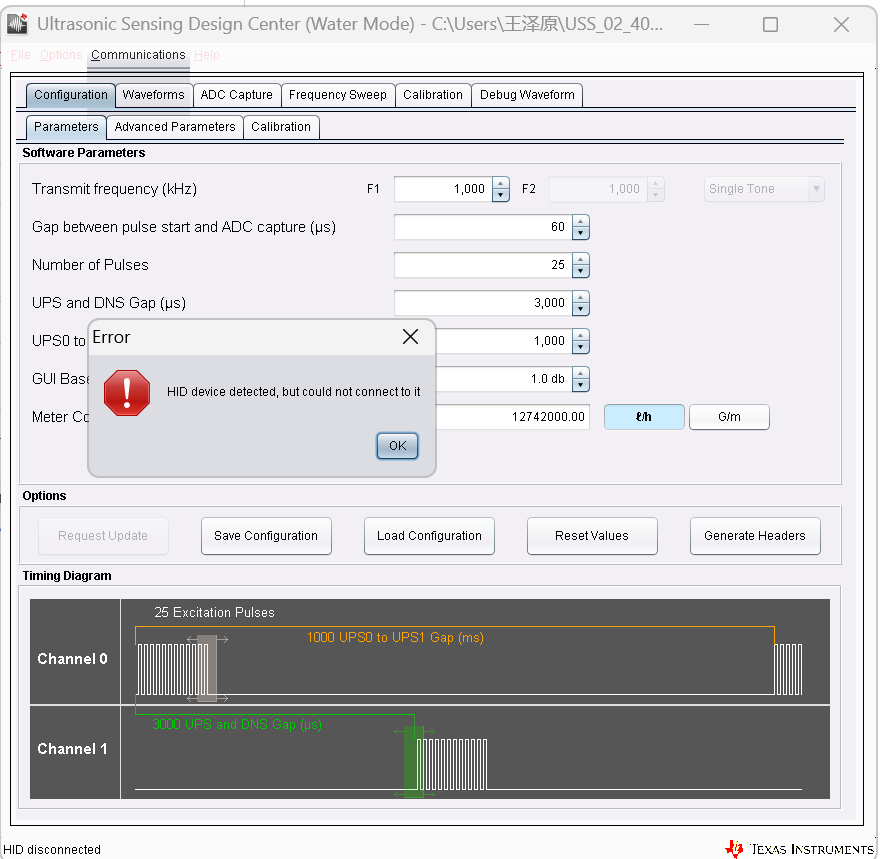This screenshot has width=884, height=859.
Task: Increase the 1.0 db gain value
Action: point(581,373)
